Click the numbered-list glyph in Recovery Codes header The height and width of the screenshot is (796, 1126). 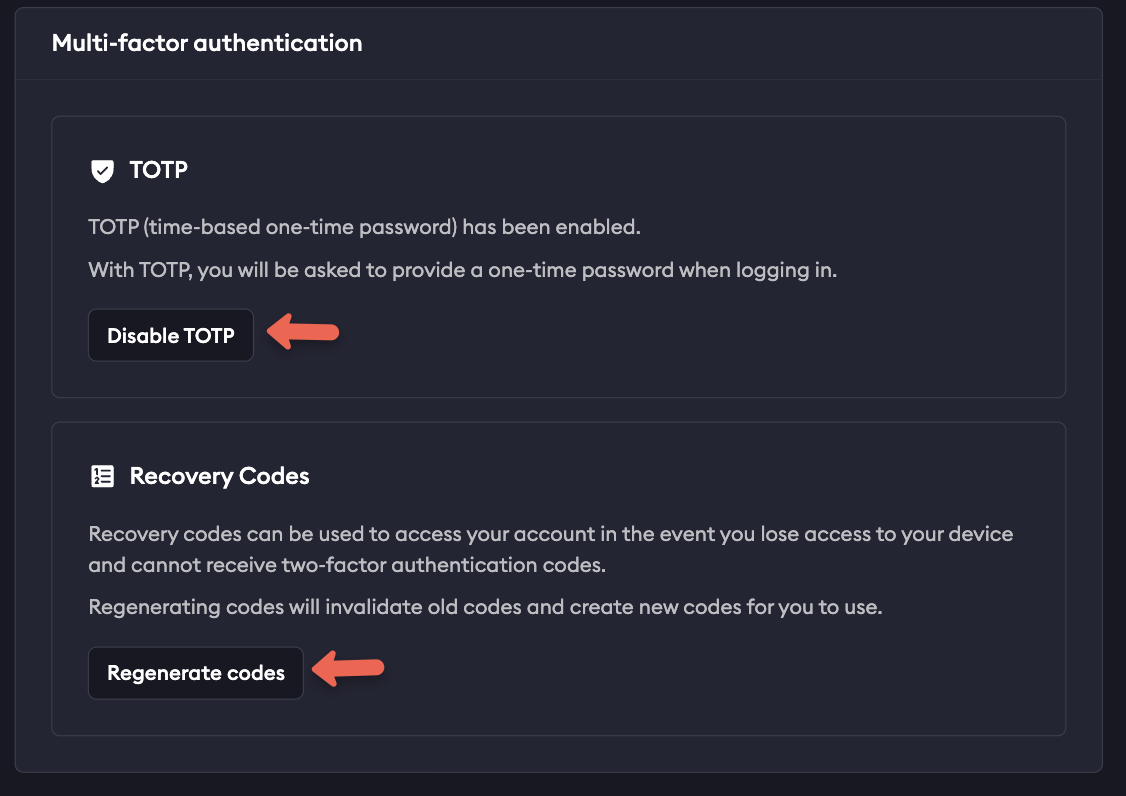[101, 476]
